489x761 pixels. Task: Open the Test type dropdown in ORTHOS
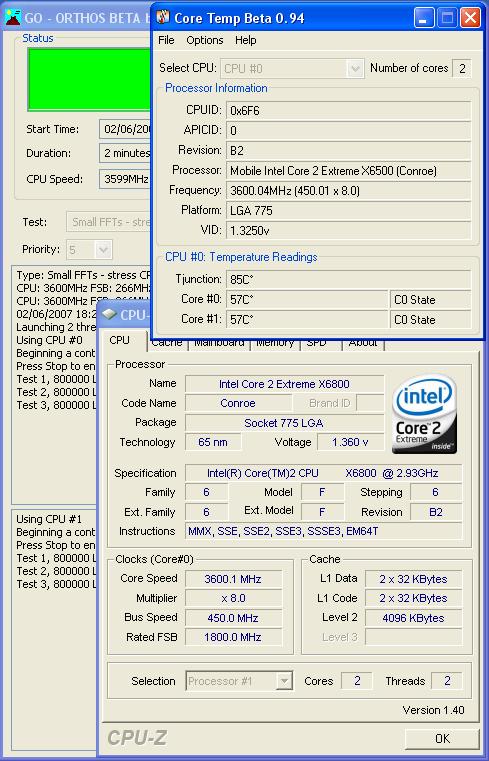click(109, 222)
